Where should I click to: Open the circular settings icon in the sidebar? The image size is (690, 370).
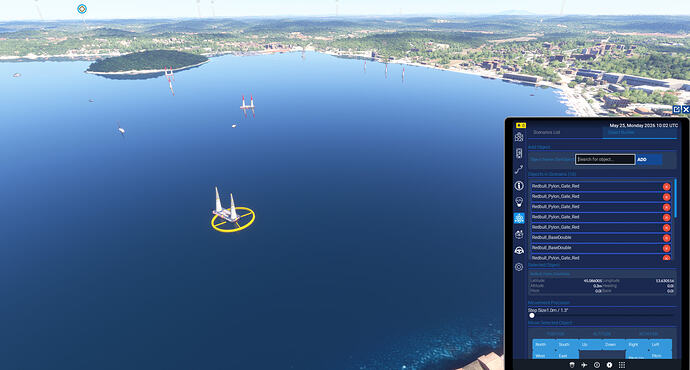click(519, 267)
